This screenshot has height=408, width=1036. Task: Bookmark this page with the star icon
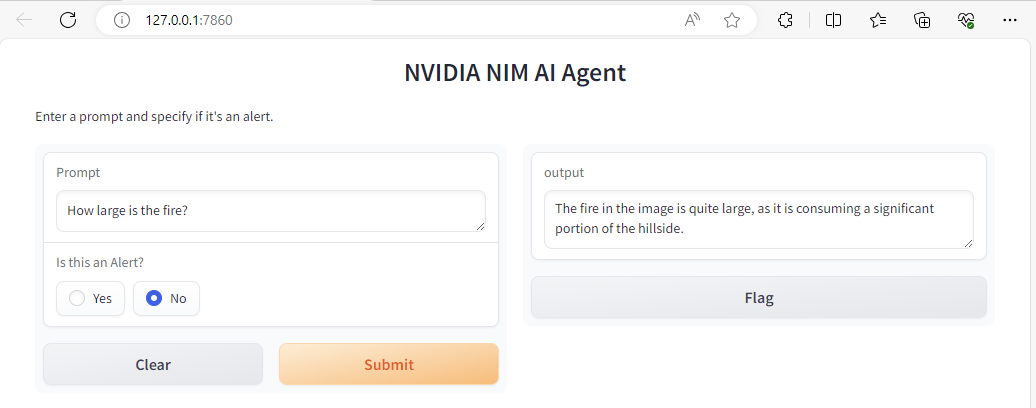(732, 20)
